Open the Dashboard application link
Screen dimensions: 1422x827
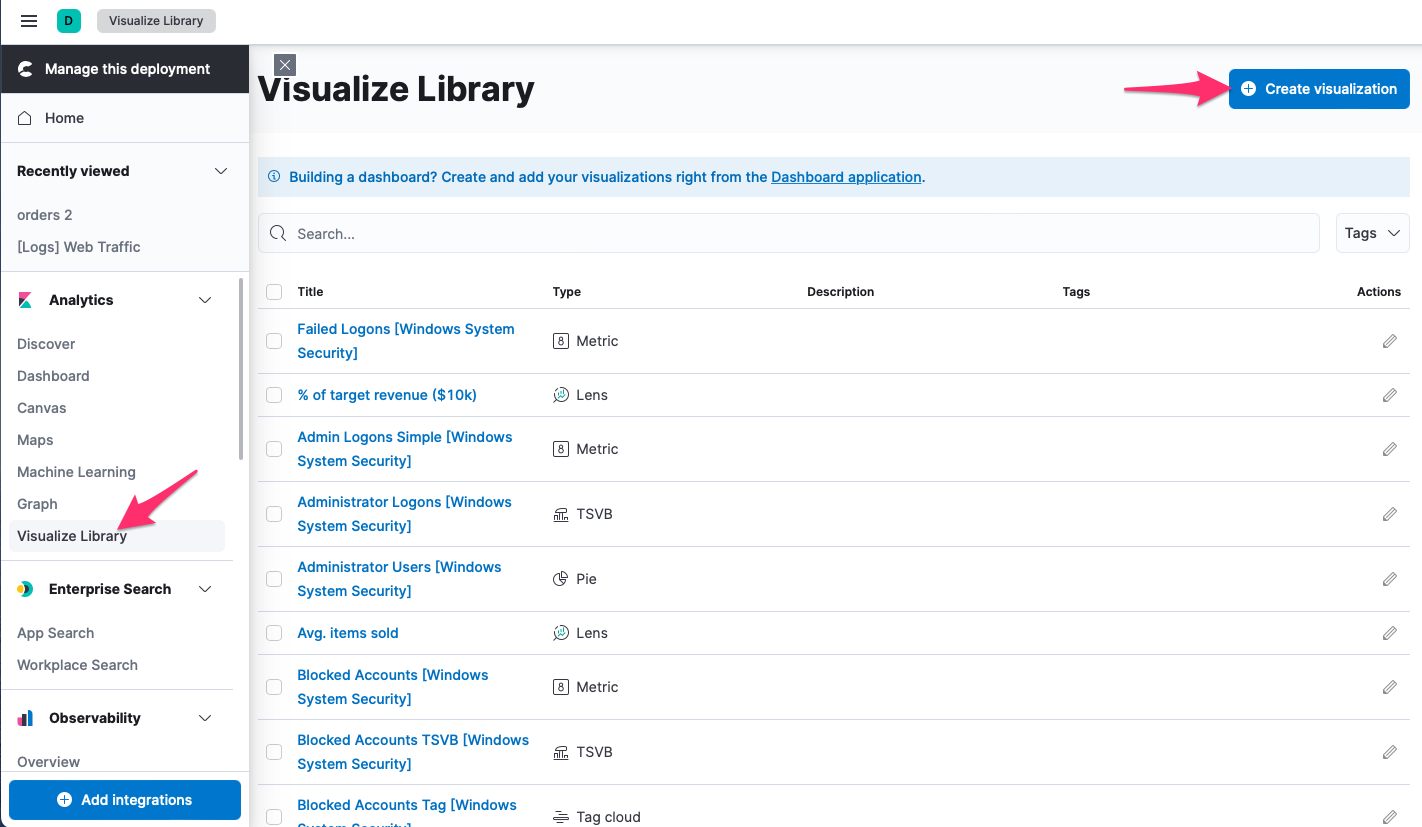(x=846, y=176)
